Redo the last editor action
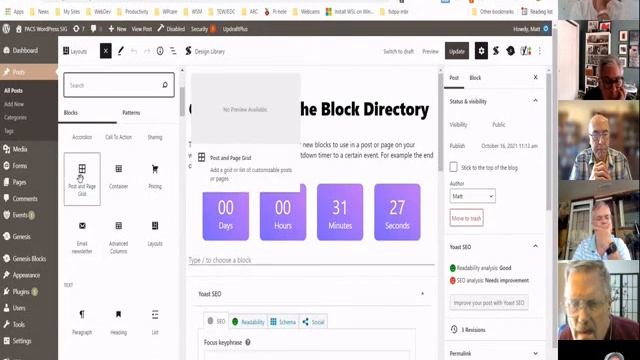 click(147, 51)
